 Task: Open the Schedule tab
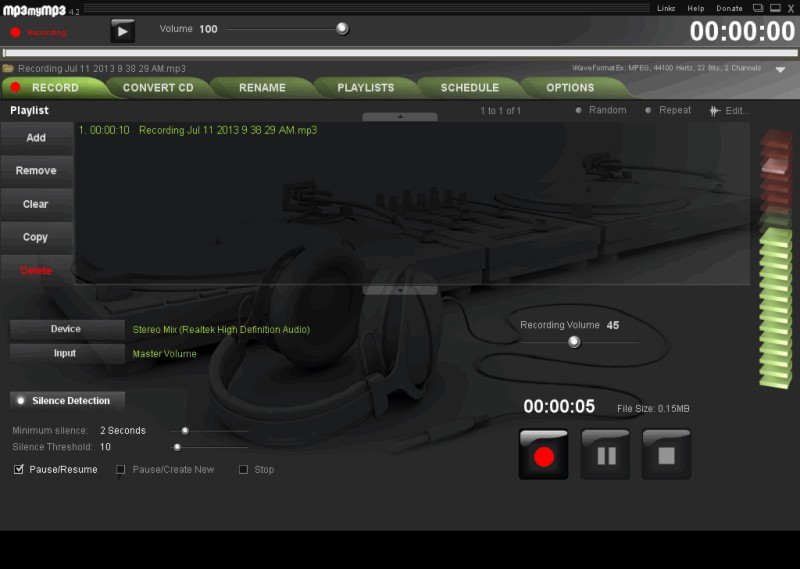(x=470, y=88)
